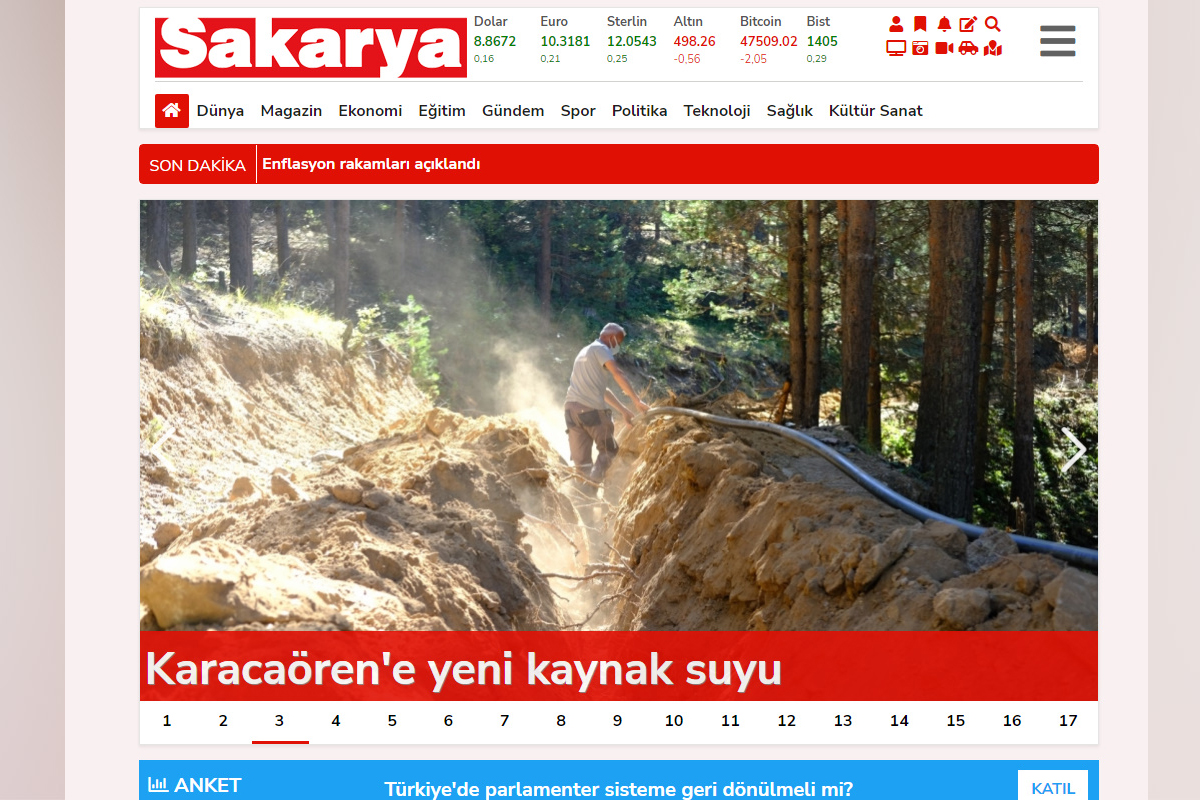The height and width of the screenshot is (800, 1200).
Task: Jump to slide 5
Action: point(392,721)
